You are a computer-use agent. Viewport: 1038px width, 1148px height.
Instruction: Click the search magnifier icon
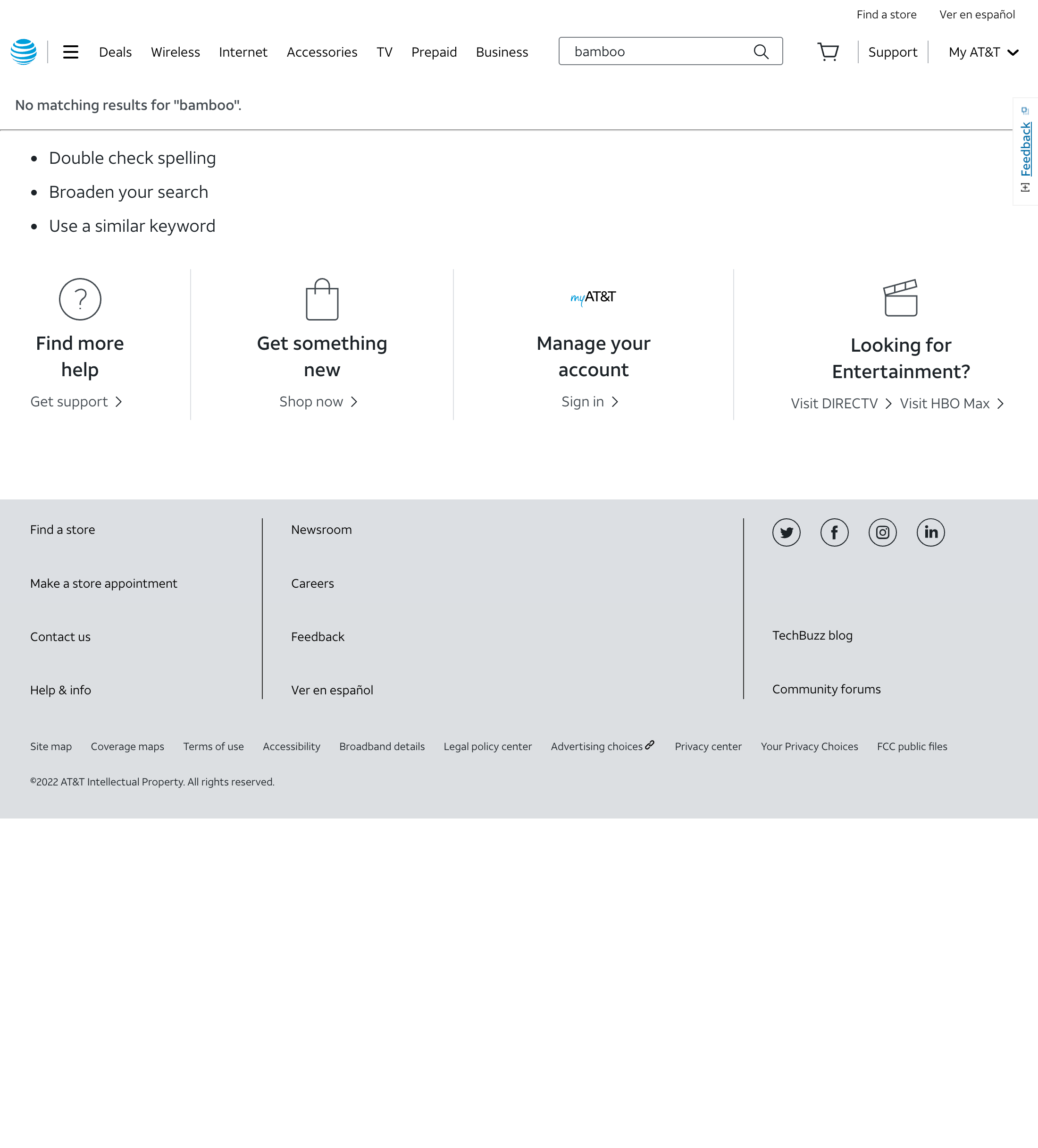pos(761,51)
